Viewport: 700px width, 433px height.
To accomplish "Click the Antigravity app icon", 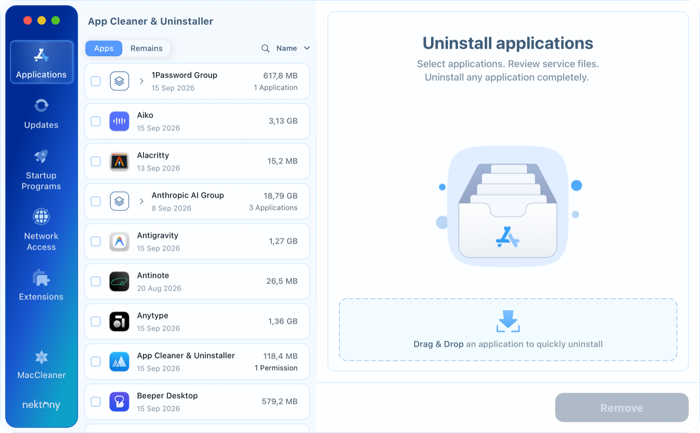I will pos(119,241).
